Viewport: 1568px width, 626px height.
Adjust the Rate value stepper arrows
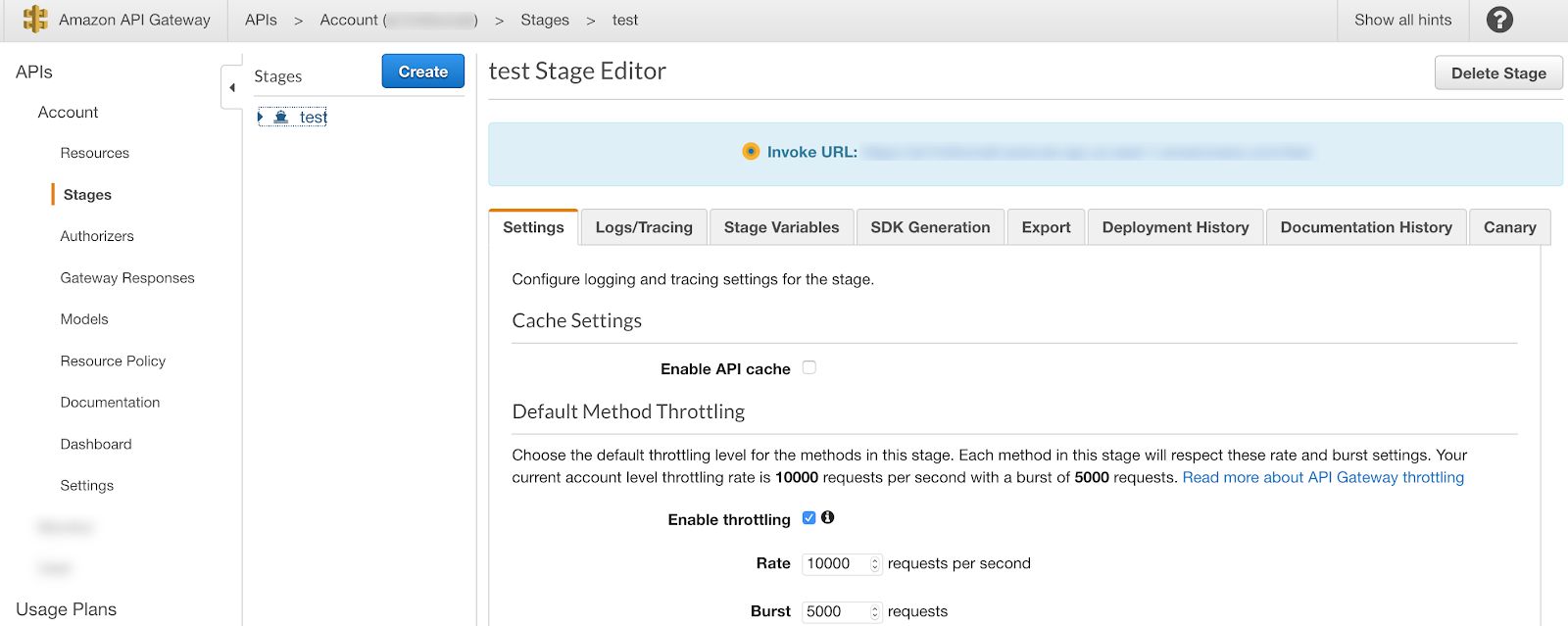(875, 564)
